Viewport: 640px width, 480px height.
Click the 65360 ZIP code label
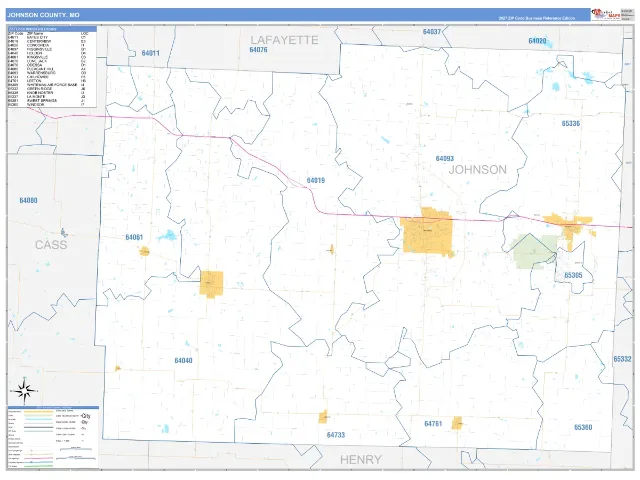tap(583, 427)
